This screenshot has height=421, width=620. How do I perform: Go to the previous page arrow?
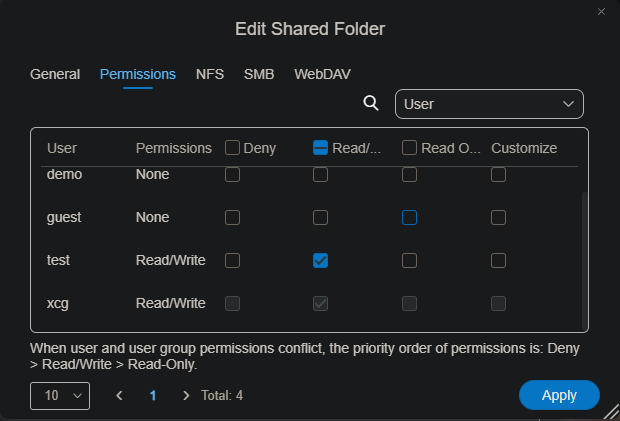(x=120, y=395)
